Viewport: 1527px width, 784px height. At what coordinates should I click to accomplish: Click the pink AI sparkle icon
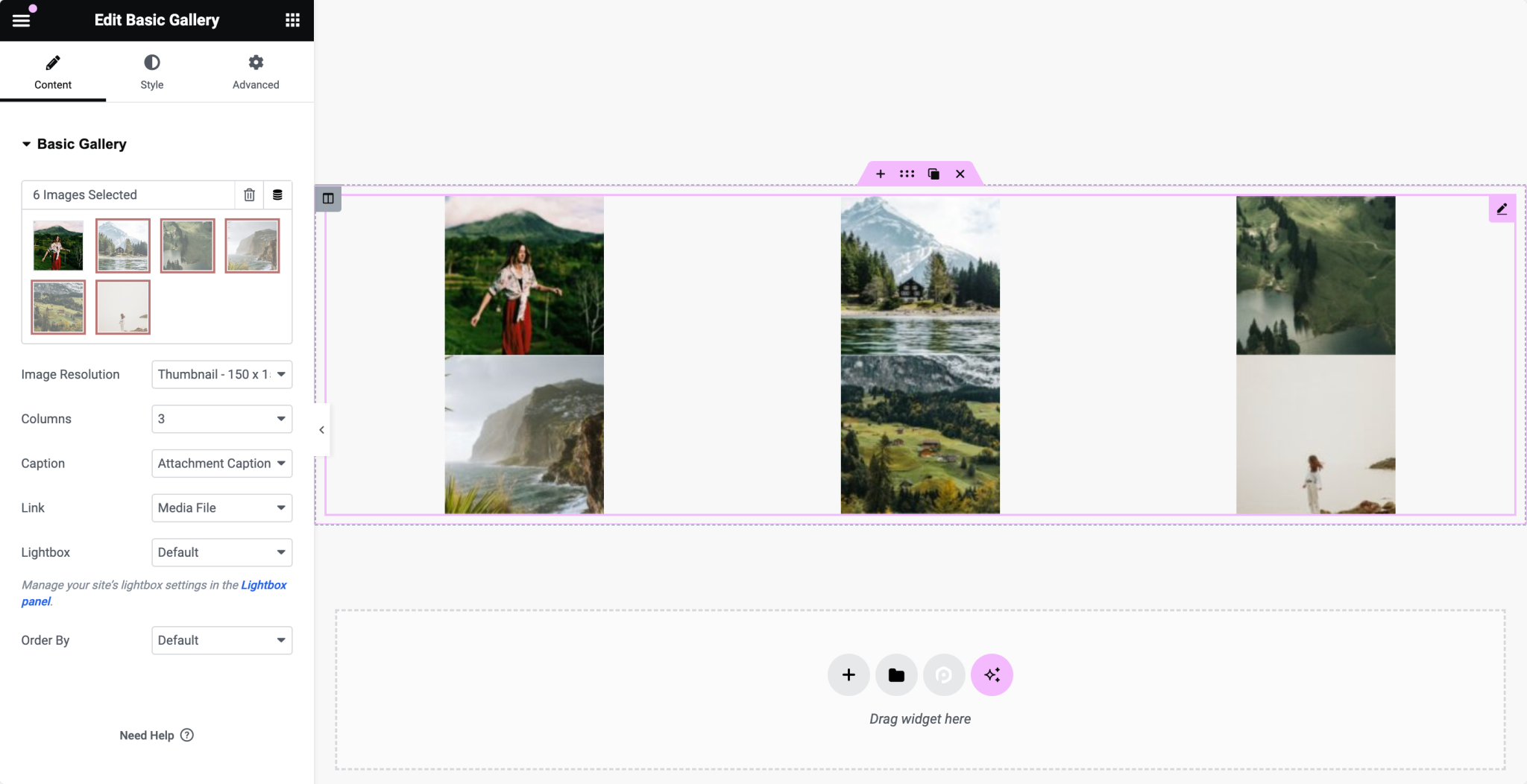click(x=992, y=674)
